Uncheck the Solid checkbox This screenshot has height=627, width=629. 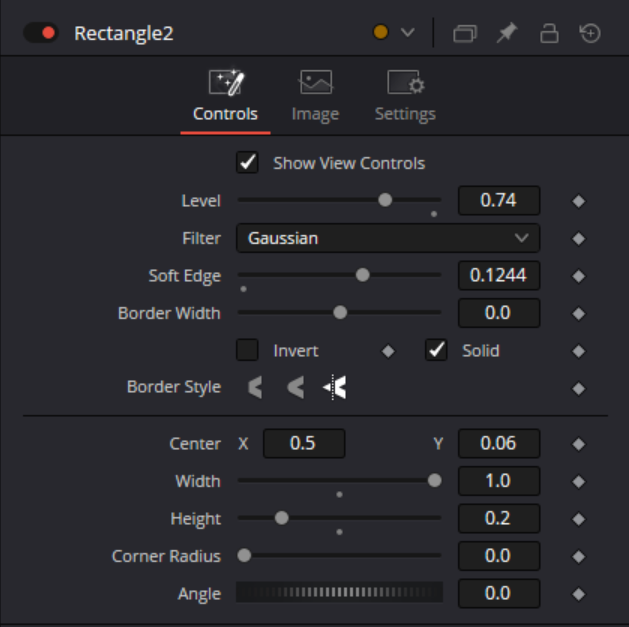[x=436, y=351]
